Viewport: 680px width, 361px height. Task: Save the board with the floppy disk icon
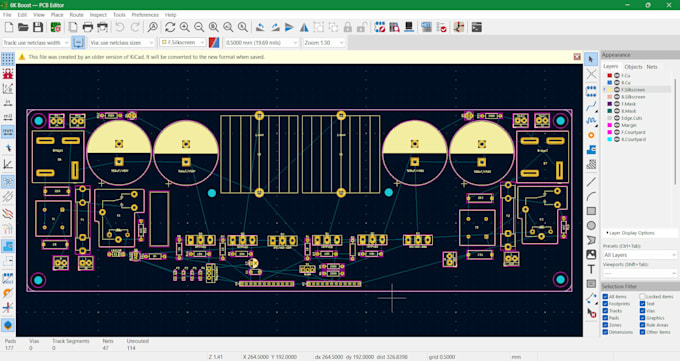coord(38,27)
